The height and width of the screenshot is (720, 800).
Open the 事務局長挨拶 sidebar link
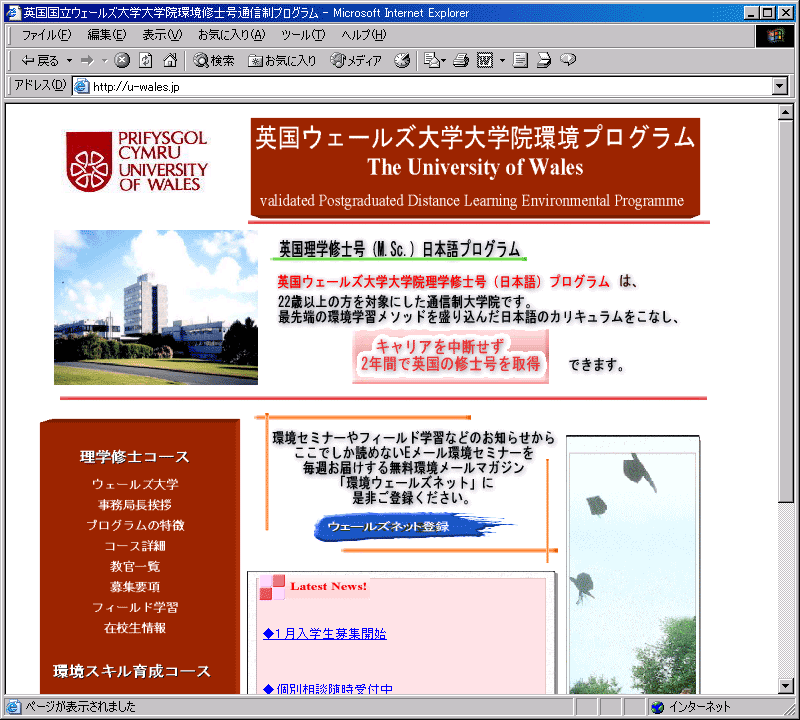coord(135,505)
